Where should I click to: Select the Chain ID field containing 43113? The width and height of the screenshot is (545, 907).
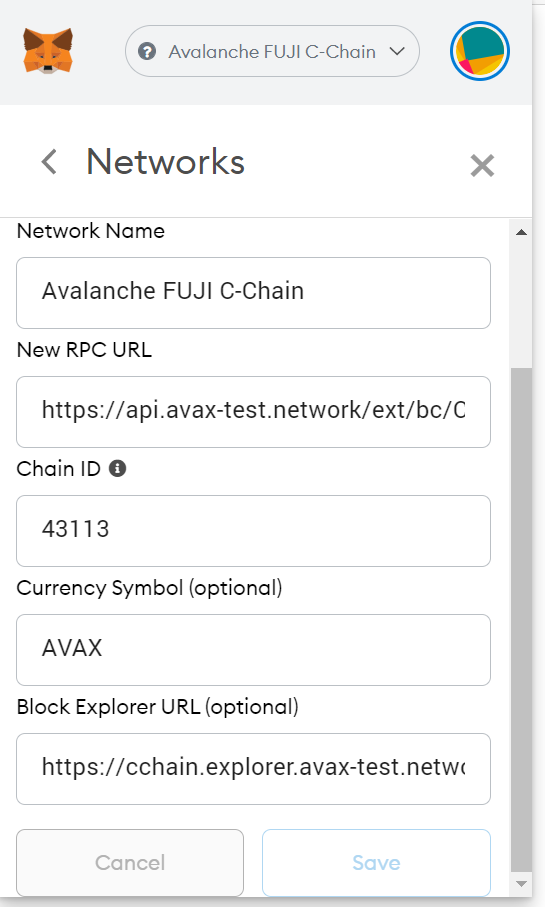253,531
